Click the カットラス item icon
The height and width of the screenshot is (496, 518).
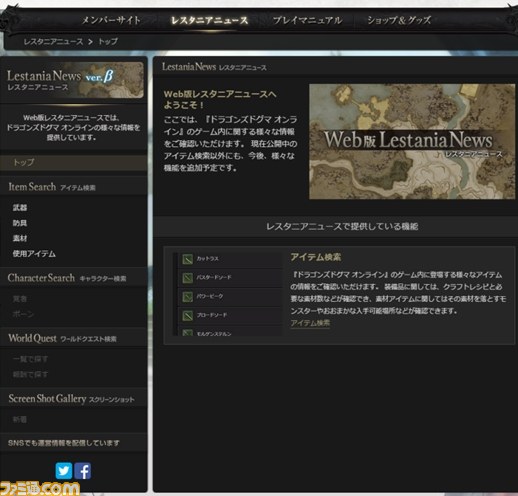[187, 259]
